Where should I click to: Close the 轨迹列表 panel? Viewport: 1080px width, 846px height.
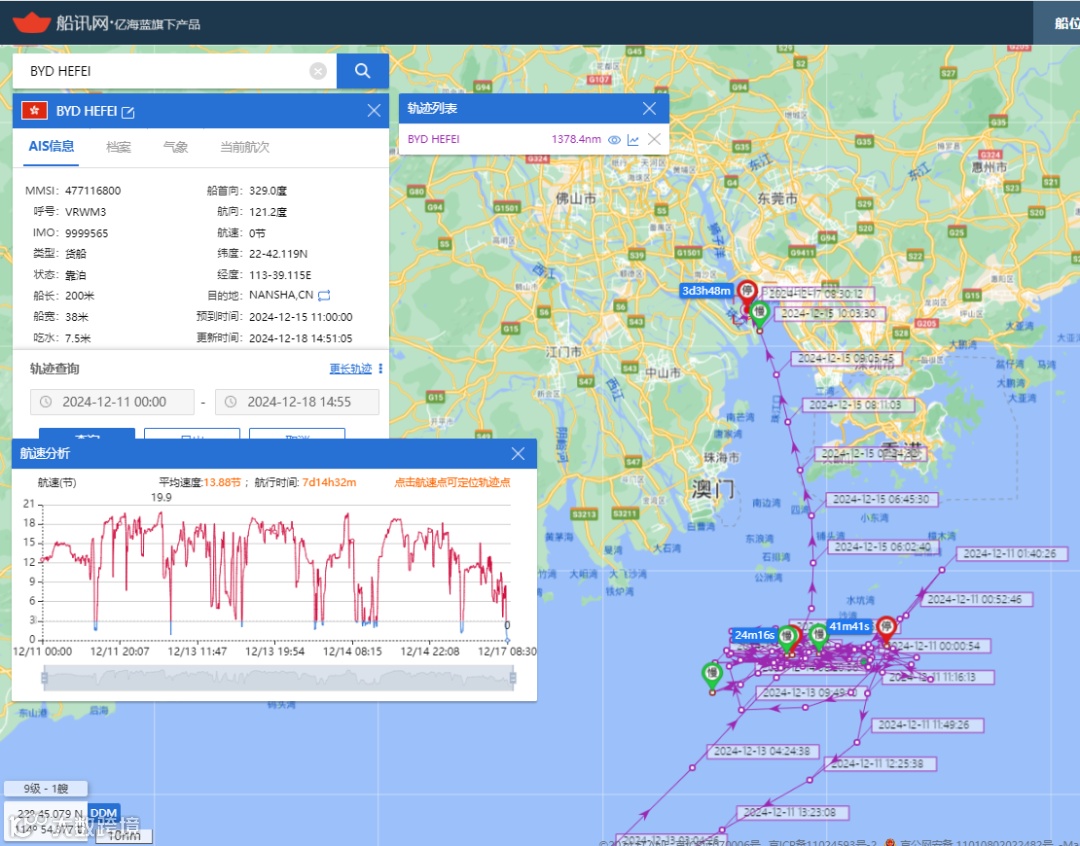point(649,108)
